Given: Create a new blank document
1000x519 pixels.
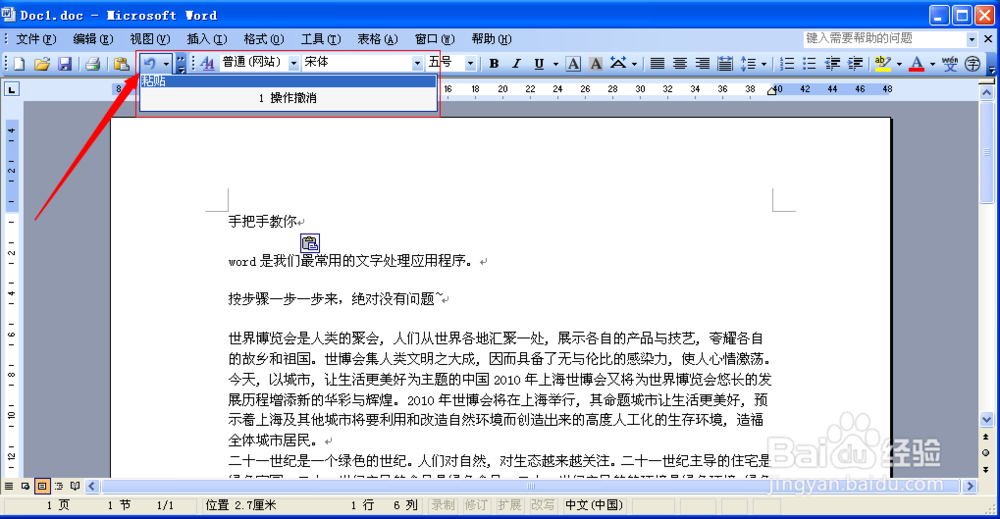Looking at the screenshot, I should click(19, 64).
